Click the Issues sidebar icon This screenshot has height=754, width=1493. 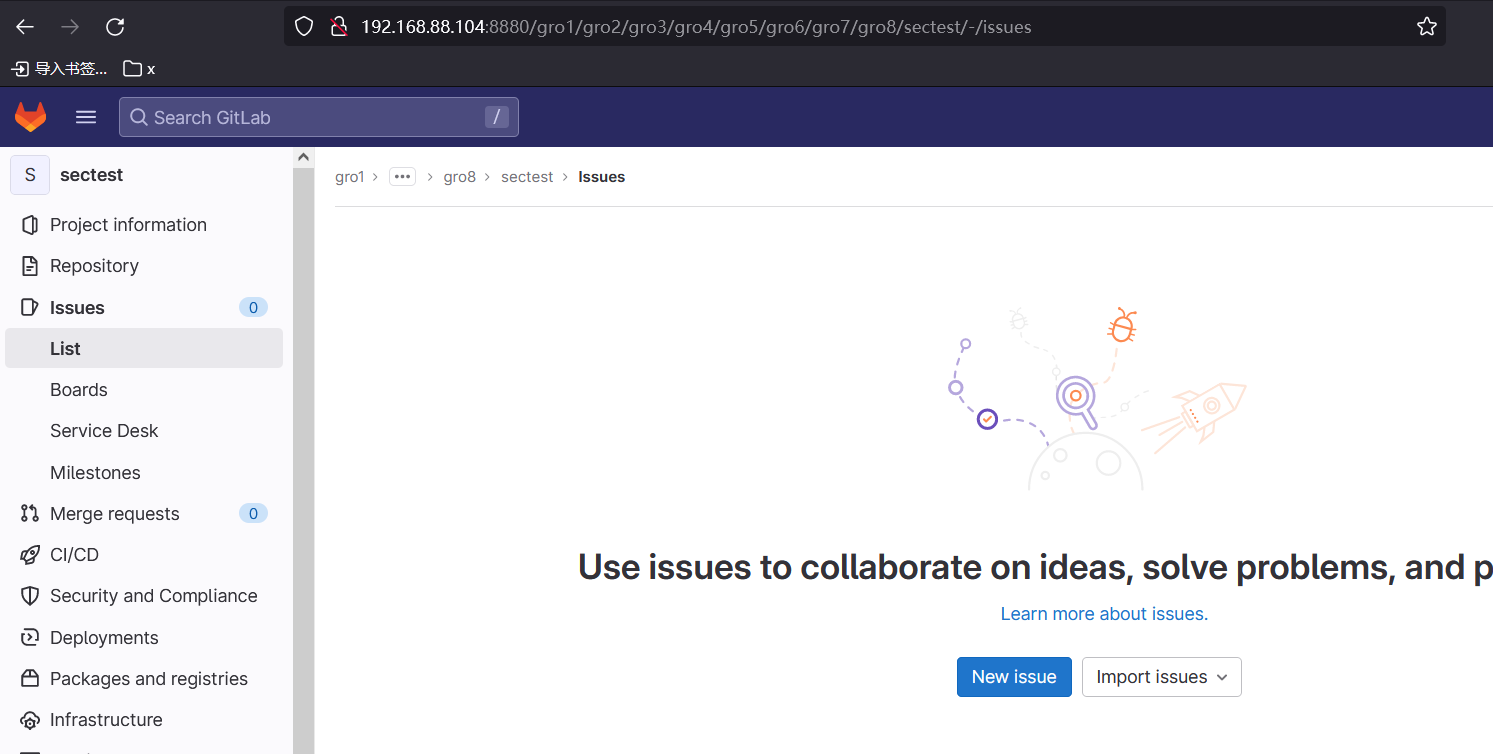point(30,308)
